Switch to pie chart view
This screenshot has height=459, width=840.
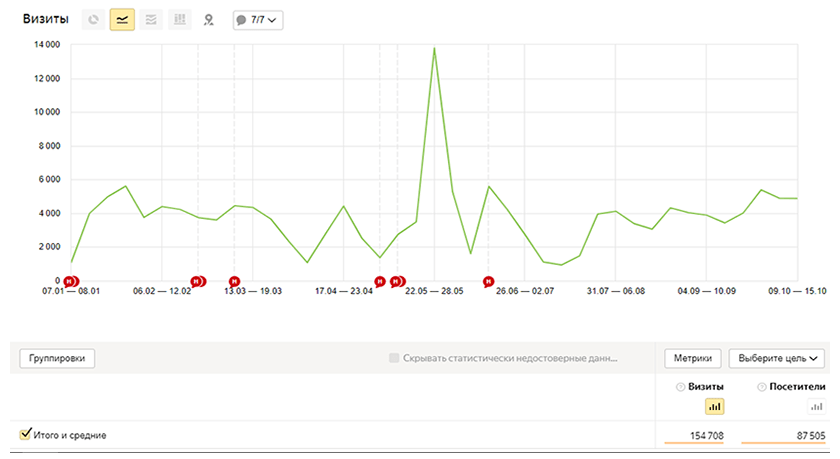(x=95, y=19)
